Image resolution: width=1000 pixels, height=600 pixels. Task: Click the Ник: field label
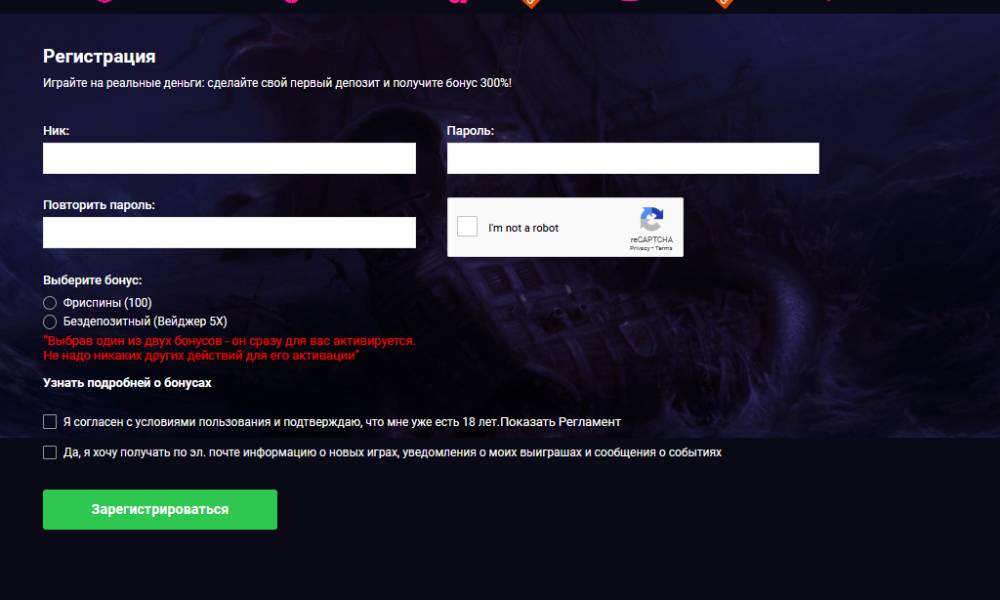(56, 131)
